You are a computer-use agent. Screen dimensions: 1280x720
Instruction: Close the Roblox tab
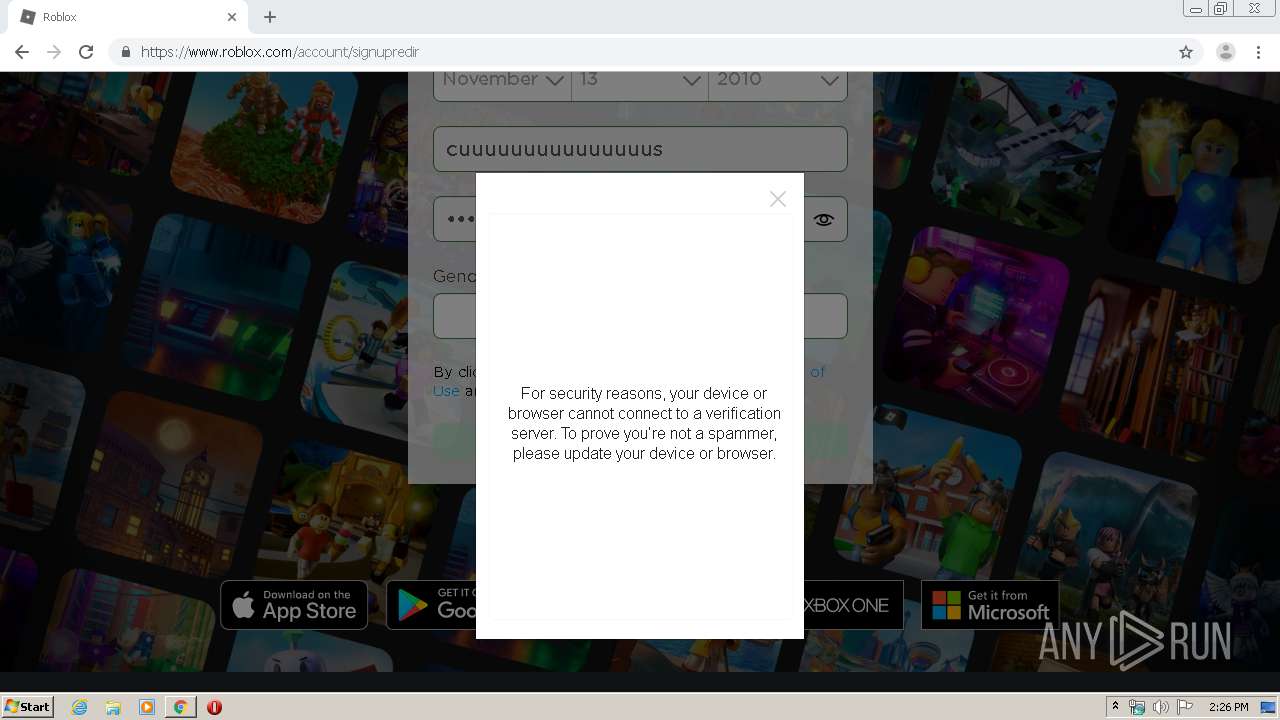232,17
